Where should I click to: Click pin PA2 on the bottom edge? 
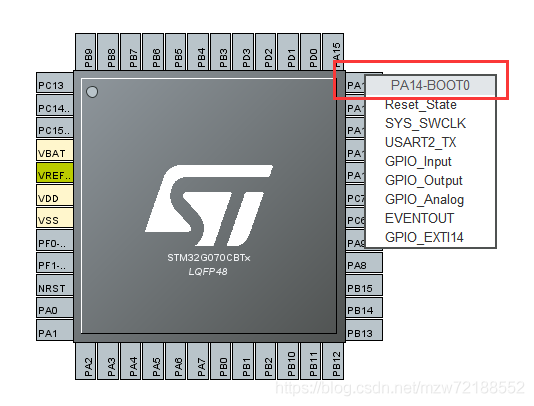click(86, 361)
